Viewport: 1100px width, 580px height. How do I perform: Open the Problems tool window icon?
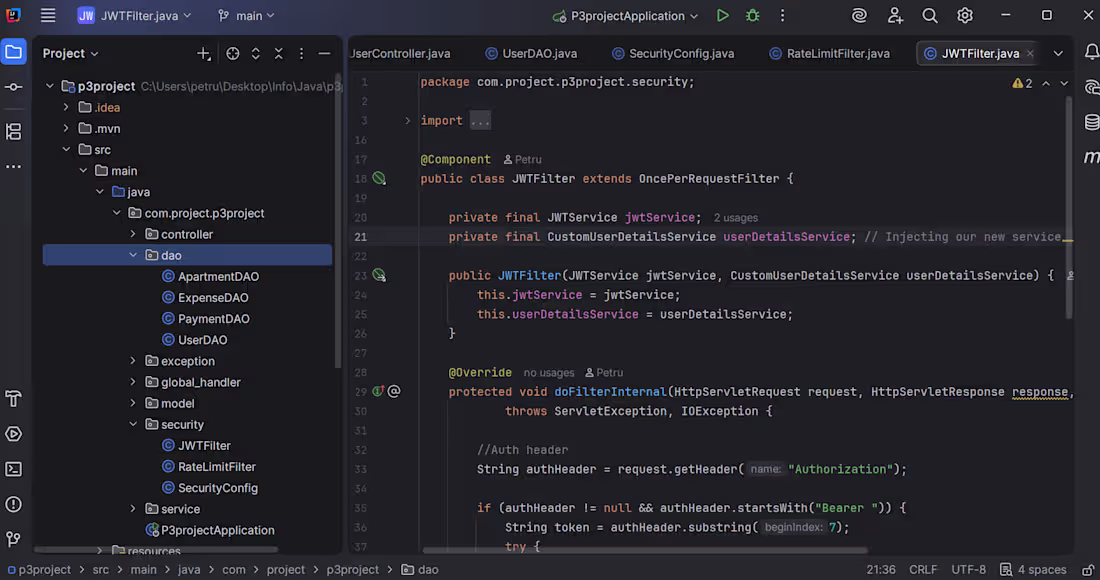[13, 504]
